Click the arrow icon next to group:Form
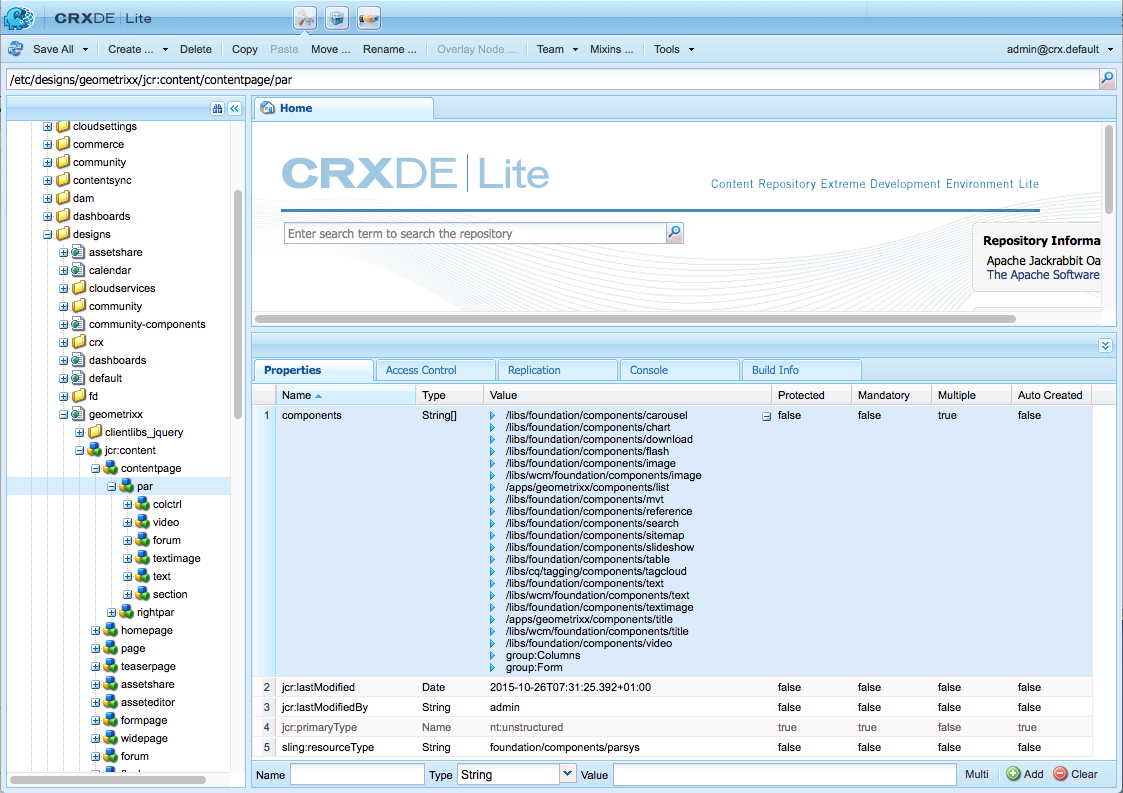The height and width of the screenshot is (793, 1123). coord(492,668)
